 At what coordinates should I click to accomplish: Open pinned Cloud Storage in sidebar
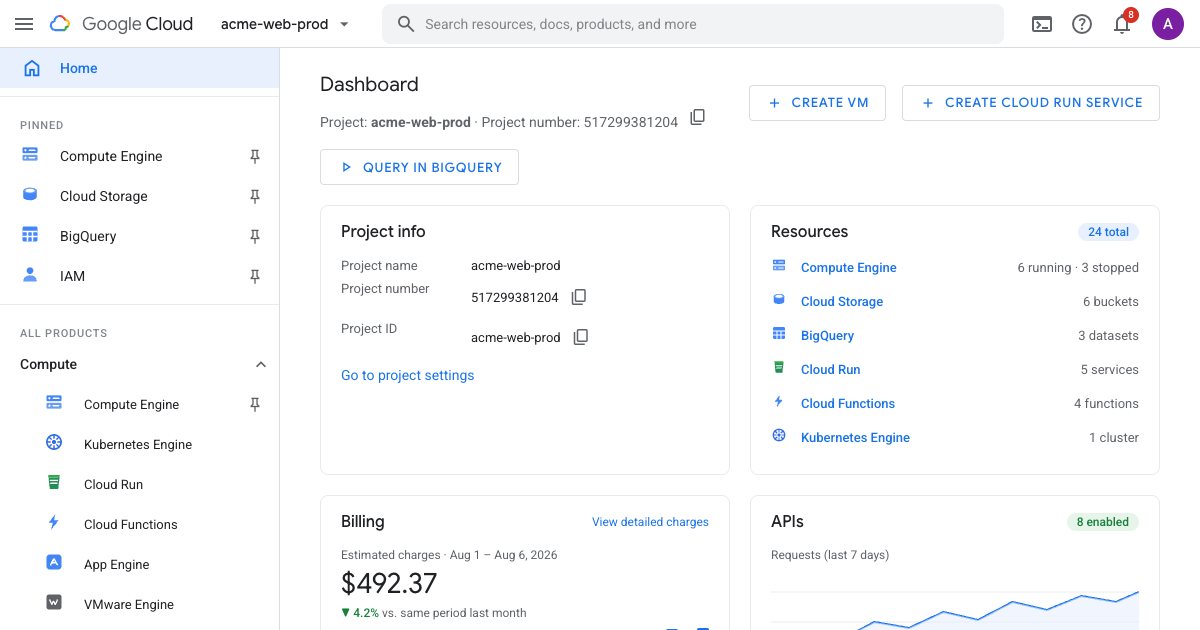[x=140, y=196]
